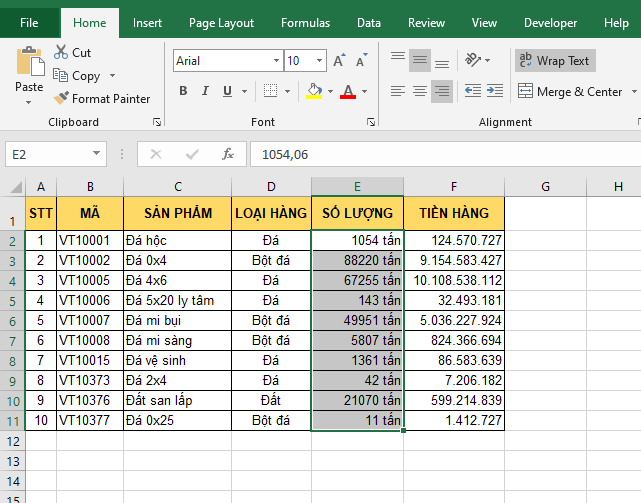Screen dimensions: 641x503
Task: Click the Insert Function fx icon
Action: click(228, 154)
